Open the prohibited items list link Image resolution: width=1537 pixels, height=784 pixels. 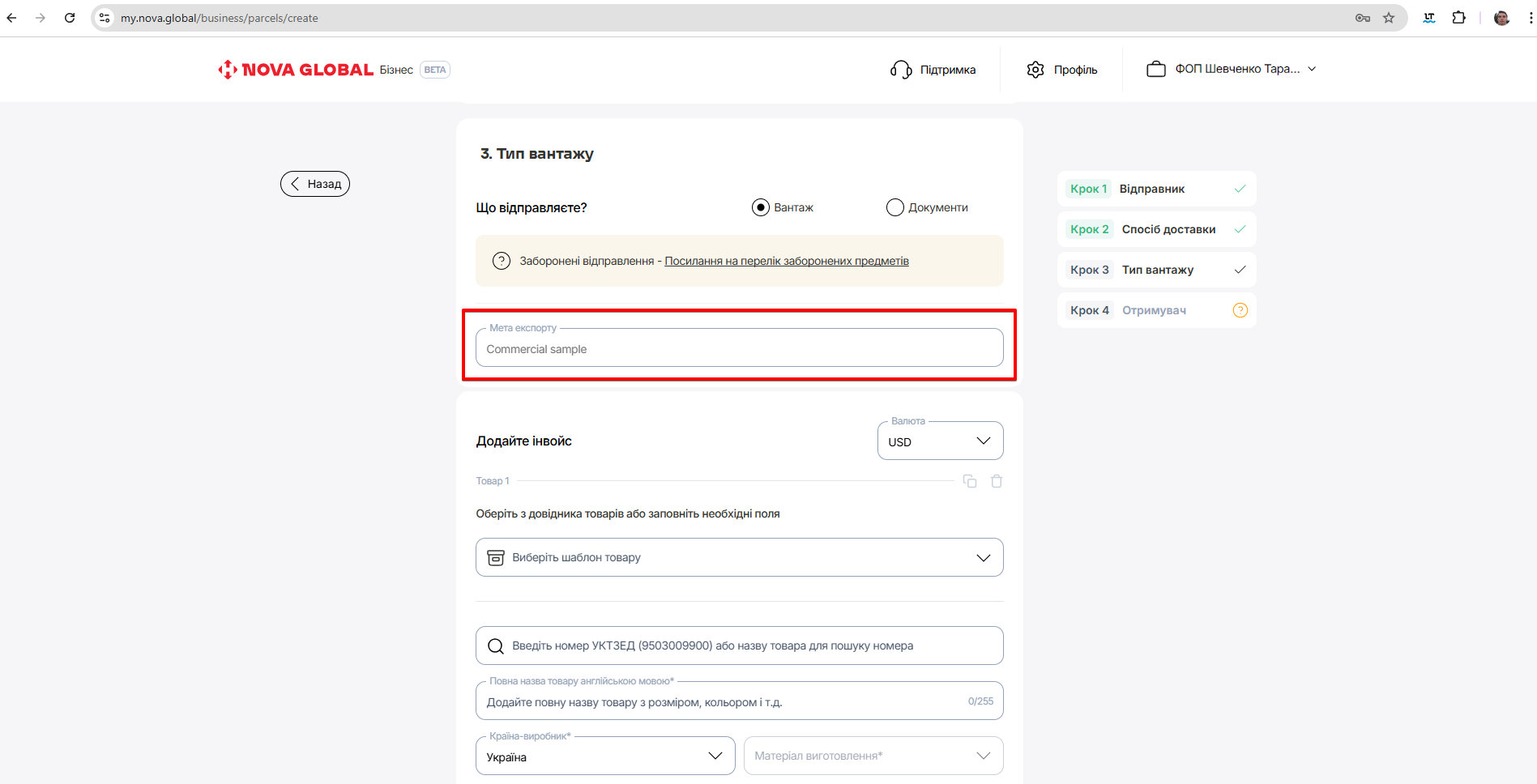786,261
